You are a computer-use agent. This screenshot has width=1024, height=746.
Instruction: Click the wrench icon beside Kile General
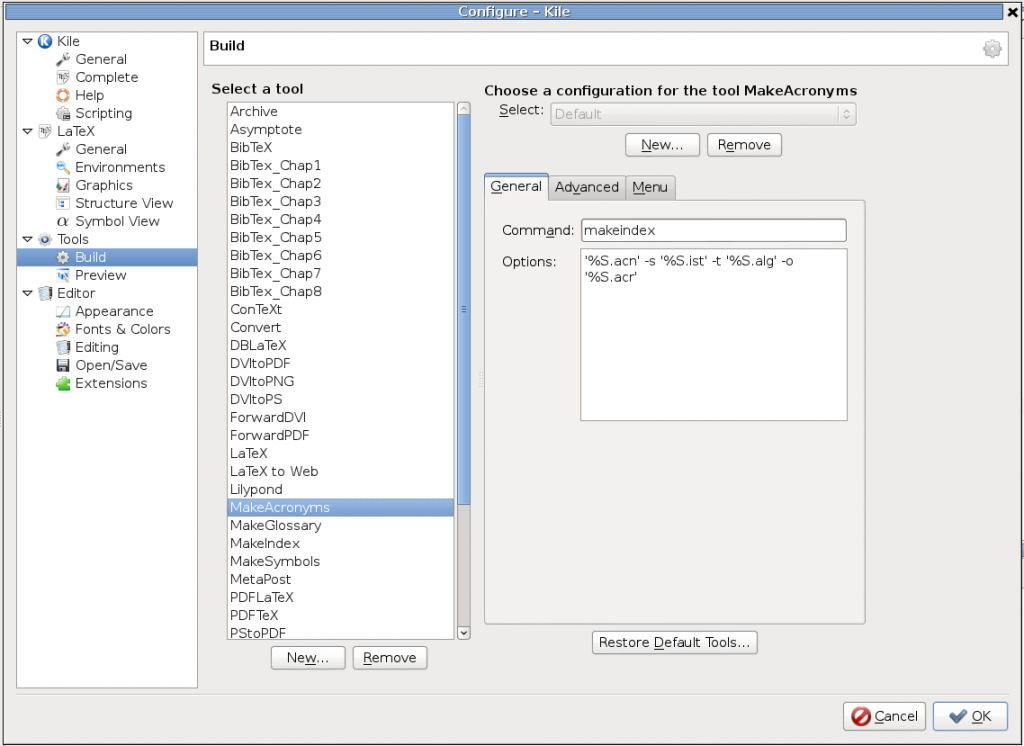[63, 59]
